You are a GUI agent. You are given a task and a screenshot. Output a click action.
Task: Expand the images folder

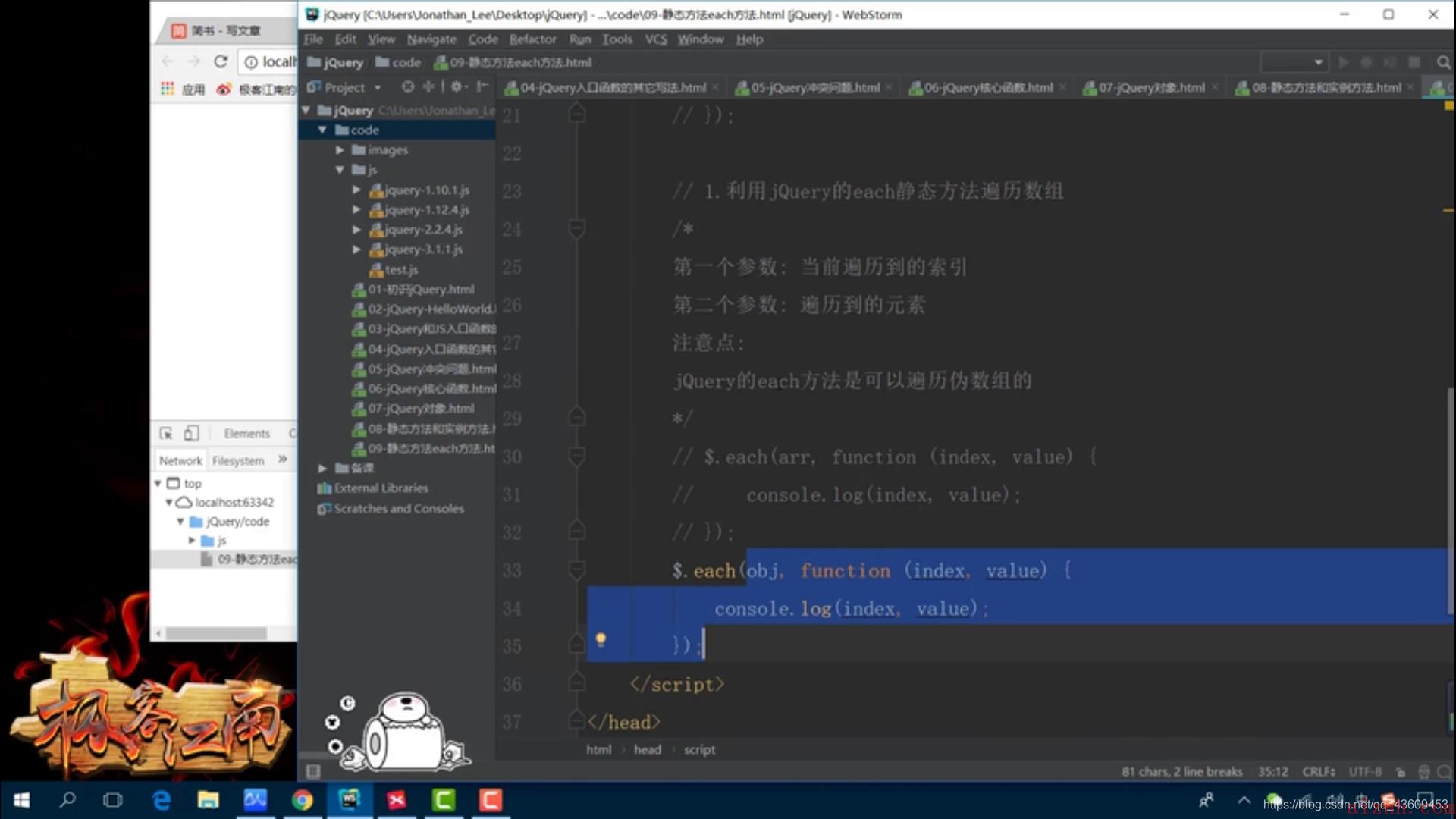340,150
